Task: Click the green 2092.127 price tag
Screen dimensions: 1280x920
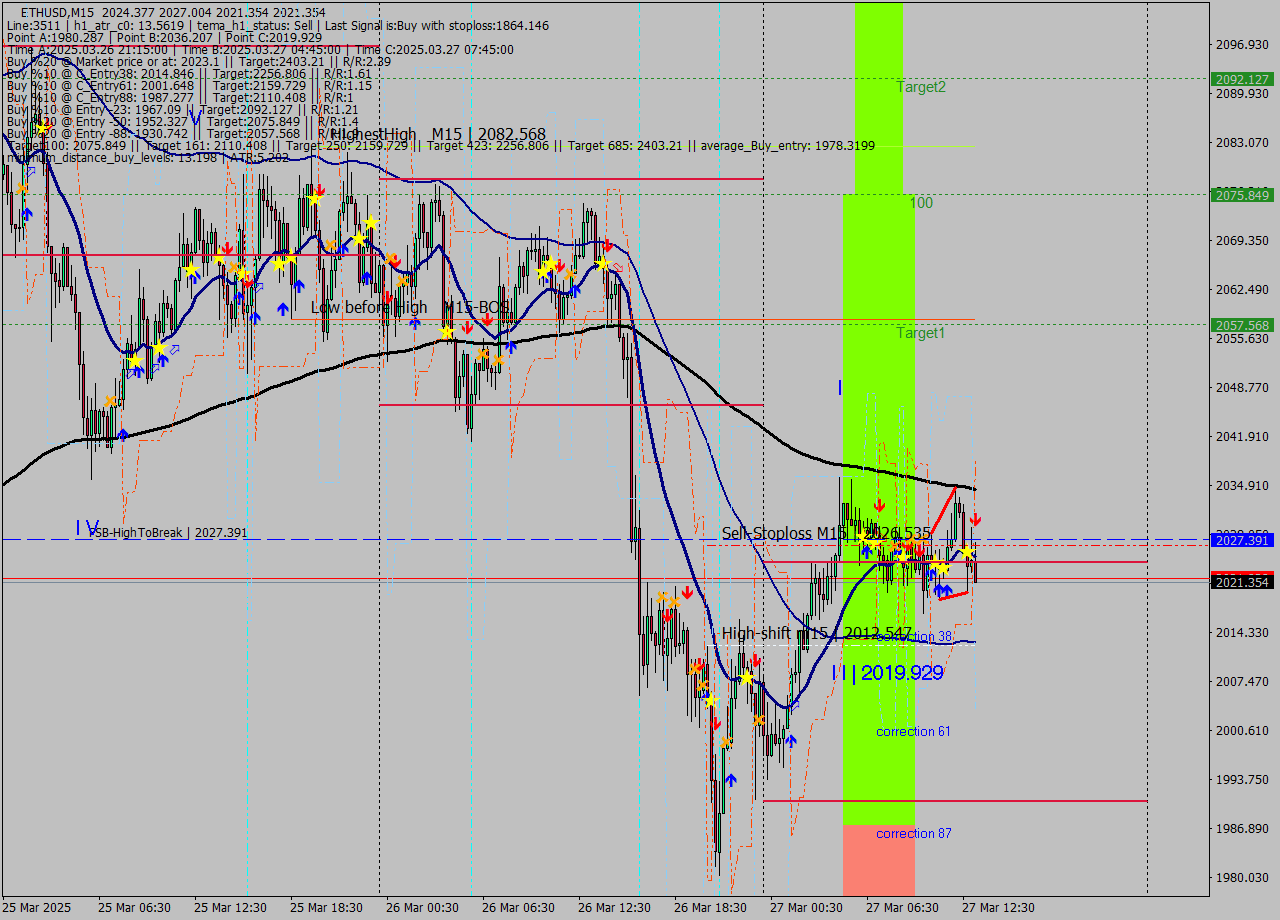Action: 1241,79
